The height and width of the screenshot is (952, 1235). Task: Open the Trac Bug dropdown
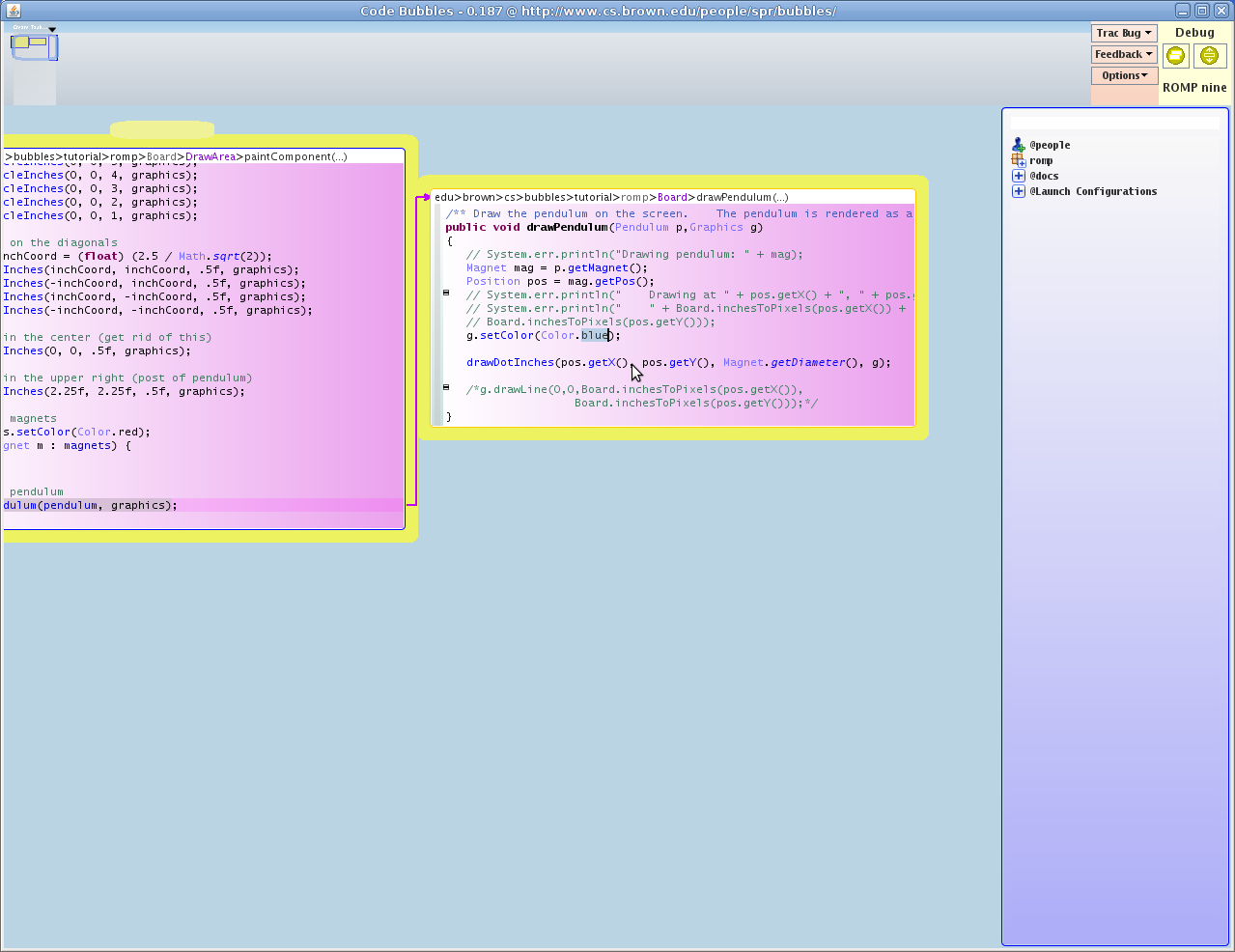[1124, 33]
